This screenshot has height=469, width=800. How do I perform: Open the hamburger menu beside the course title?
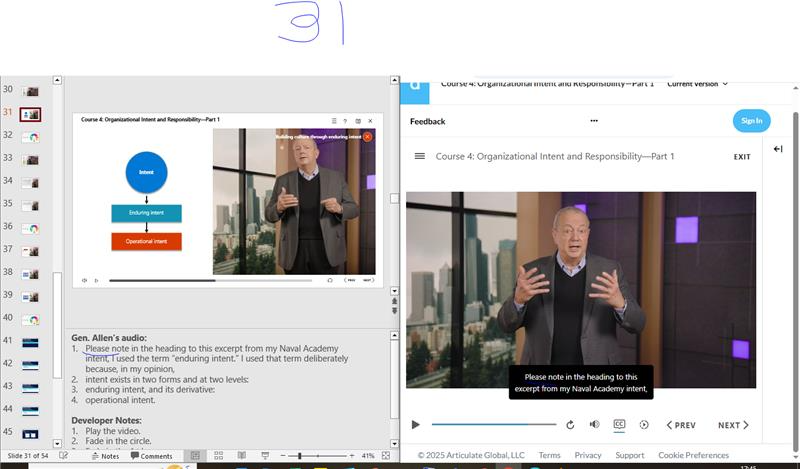pyautogui.click(x=419, y=156)
